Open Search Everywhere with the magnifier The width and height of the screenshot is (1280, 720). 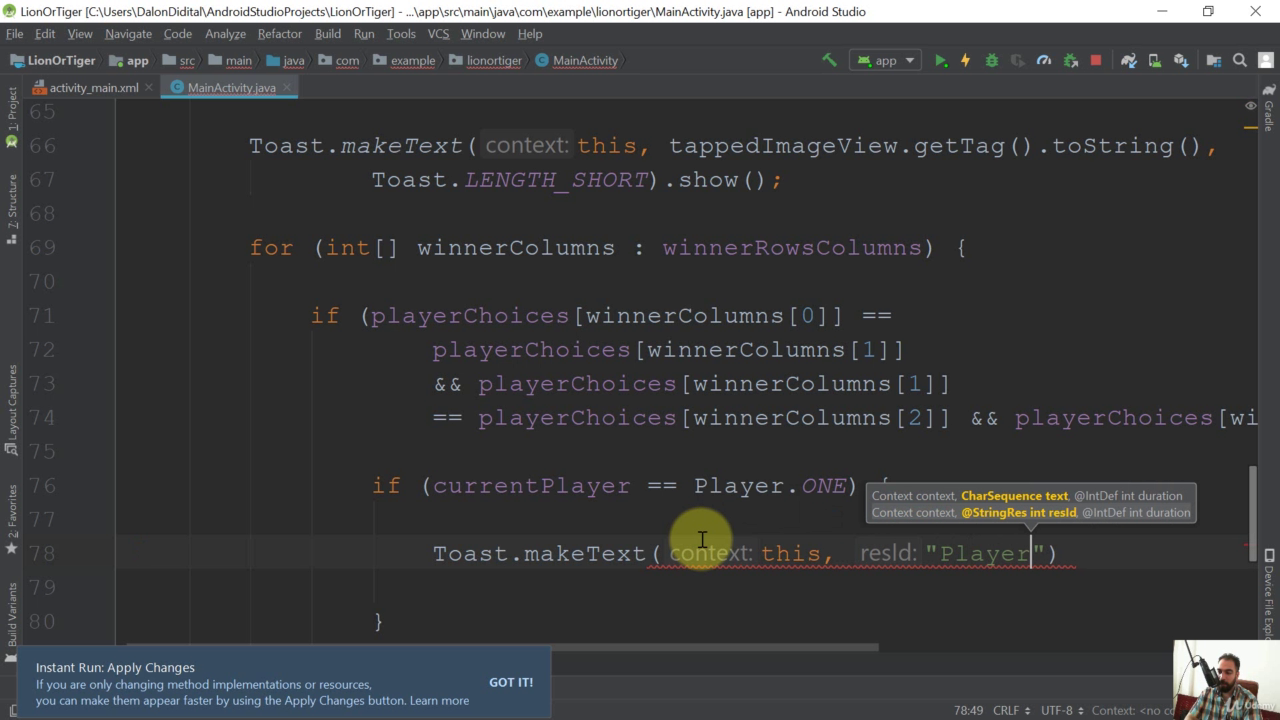[x=1238, y=60]
